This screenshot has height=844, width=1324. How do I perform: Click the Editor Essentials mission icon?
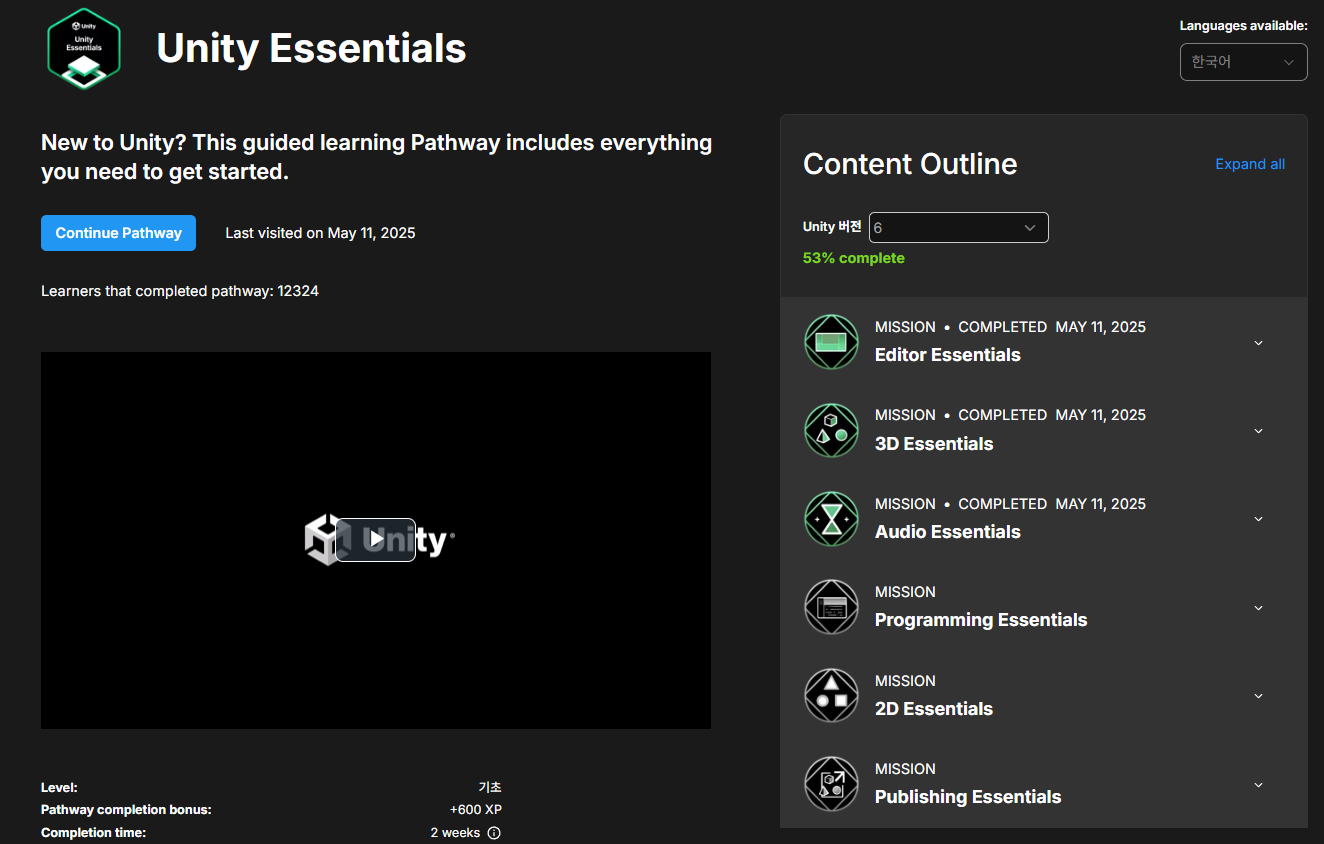(x=832, y=342)
